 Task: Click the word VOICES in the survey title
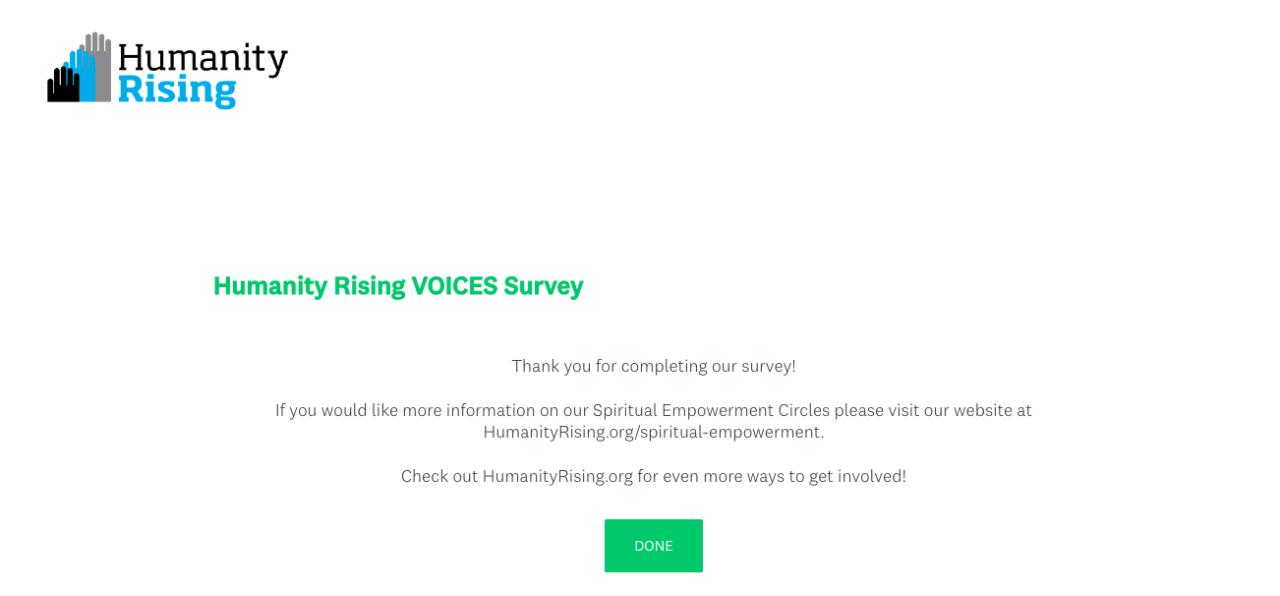[x=454, y=286]
